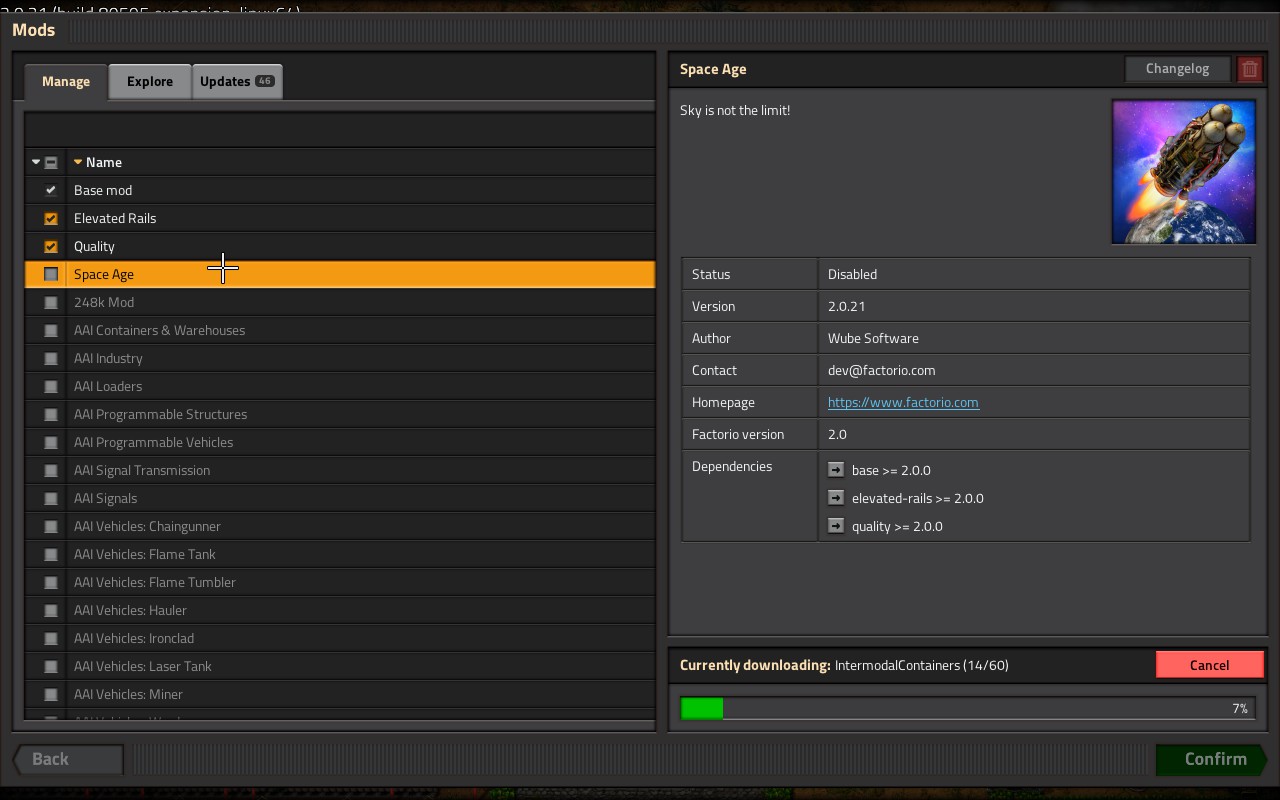Select AAI Vehicles: Hauler row
1280x800 pixels.
pos(340,610)
